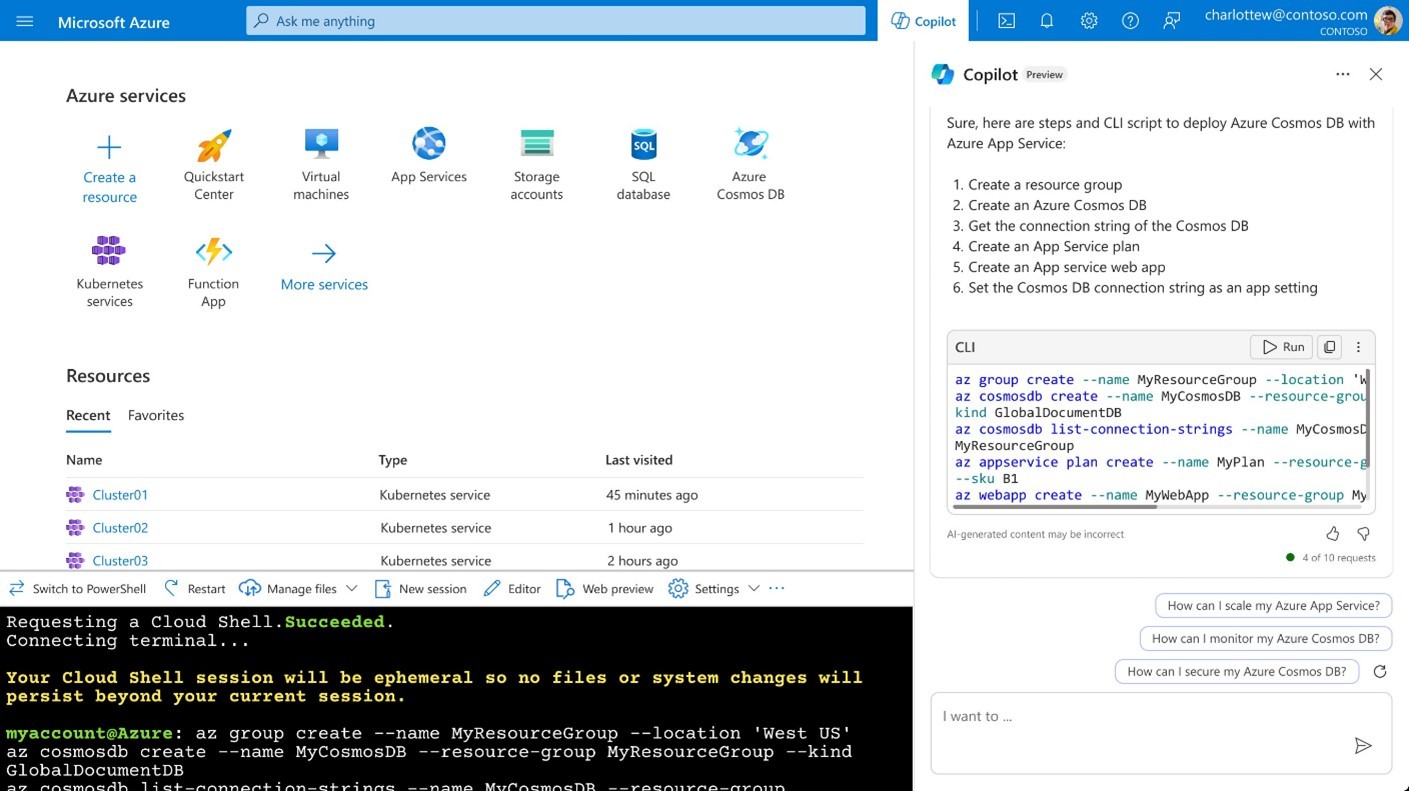Thumbs down the AI-generated answer
1409x791 pixels.
(x=1363, y=533)
